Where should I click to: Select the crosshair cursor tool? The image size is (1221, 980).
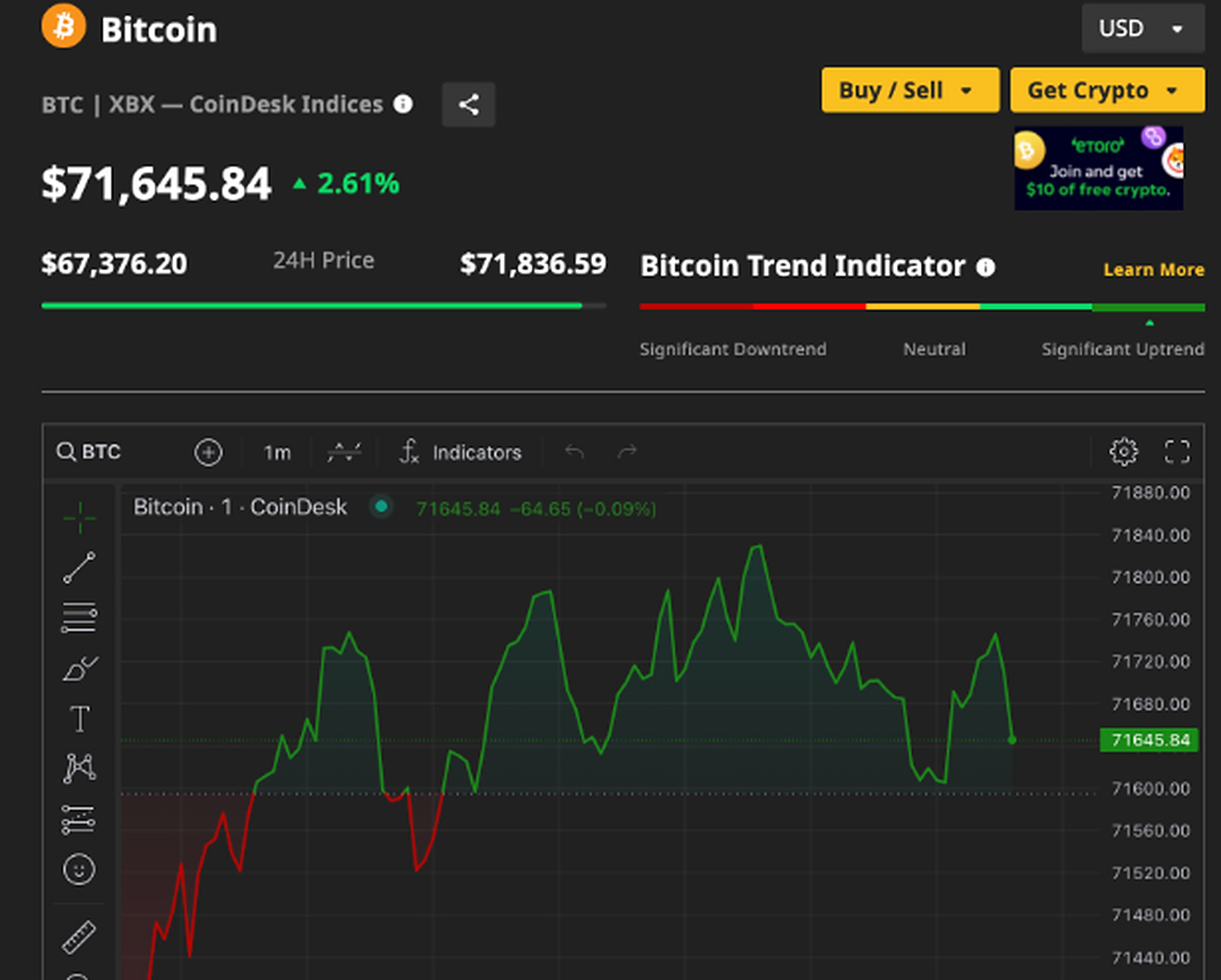(x=79, y=518)
